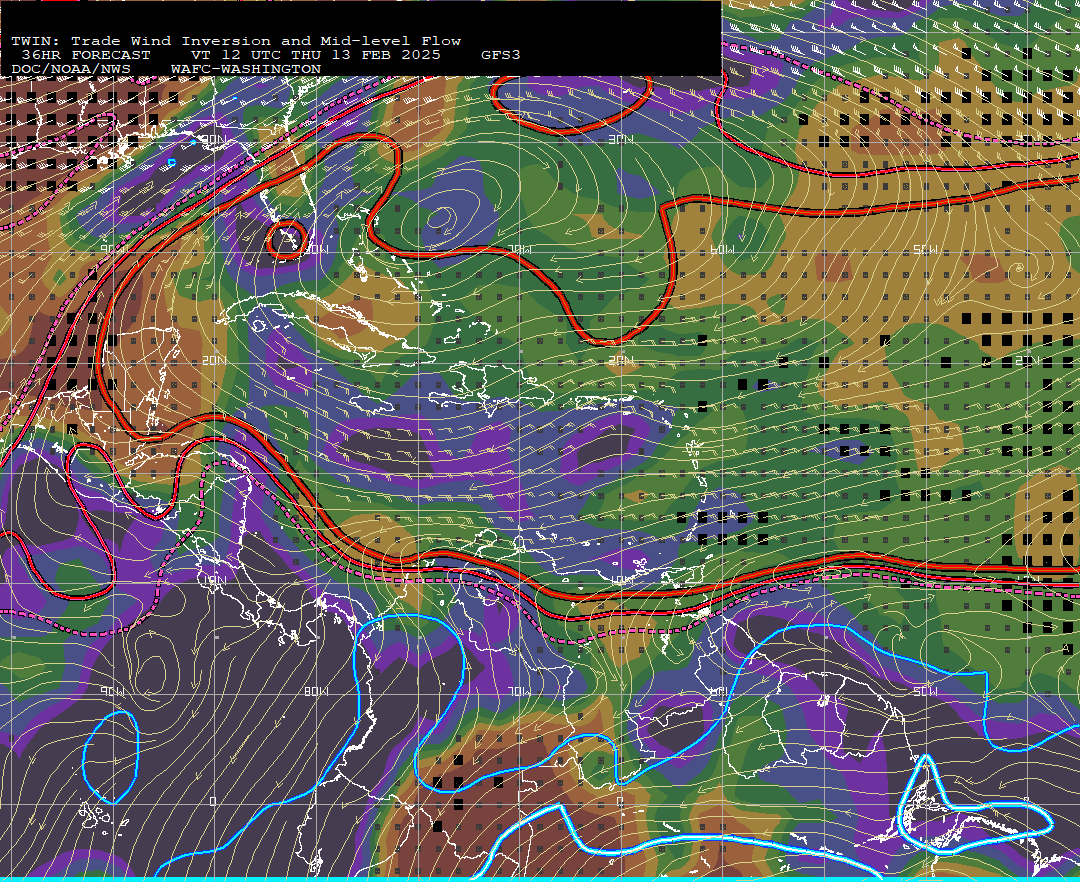This screenshot has width=1080, height=882.
Task: Click the upper "50W" longitude label
Action: click(x=925, y=249)
